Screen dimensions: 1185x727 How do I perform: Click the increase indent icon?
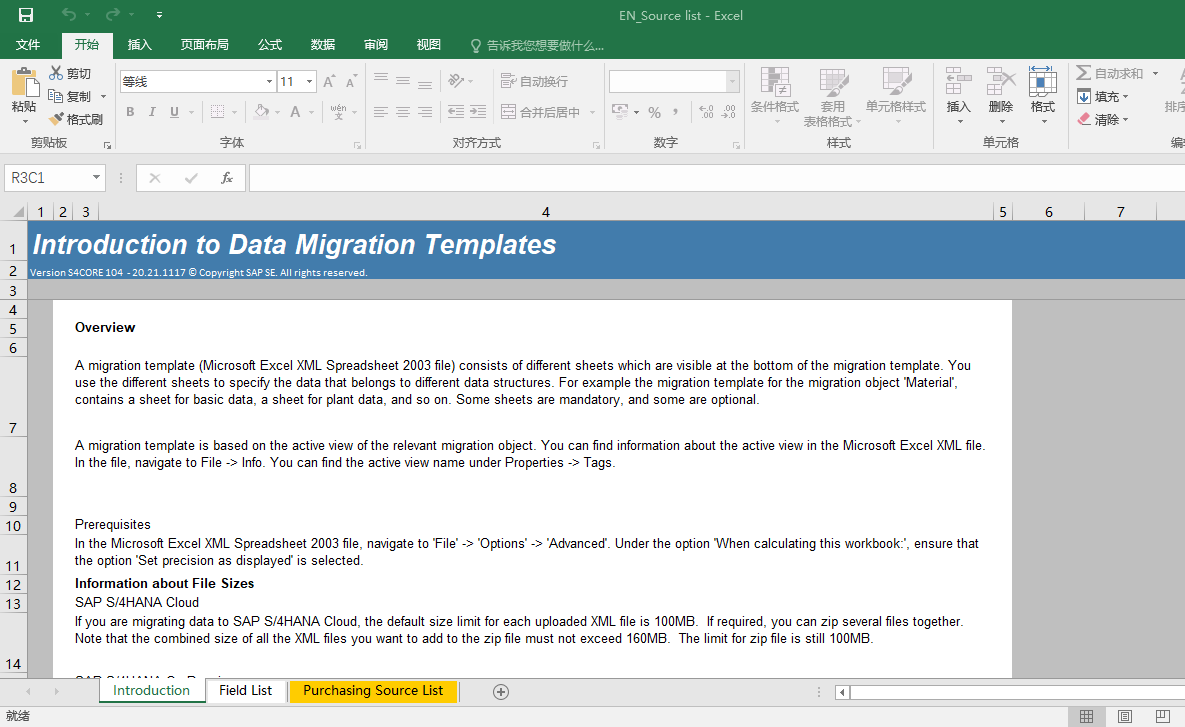tap(478, 112)
